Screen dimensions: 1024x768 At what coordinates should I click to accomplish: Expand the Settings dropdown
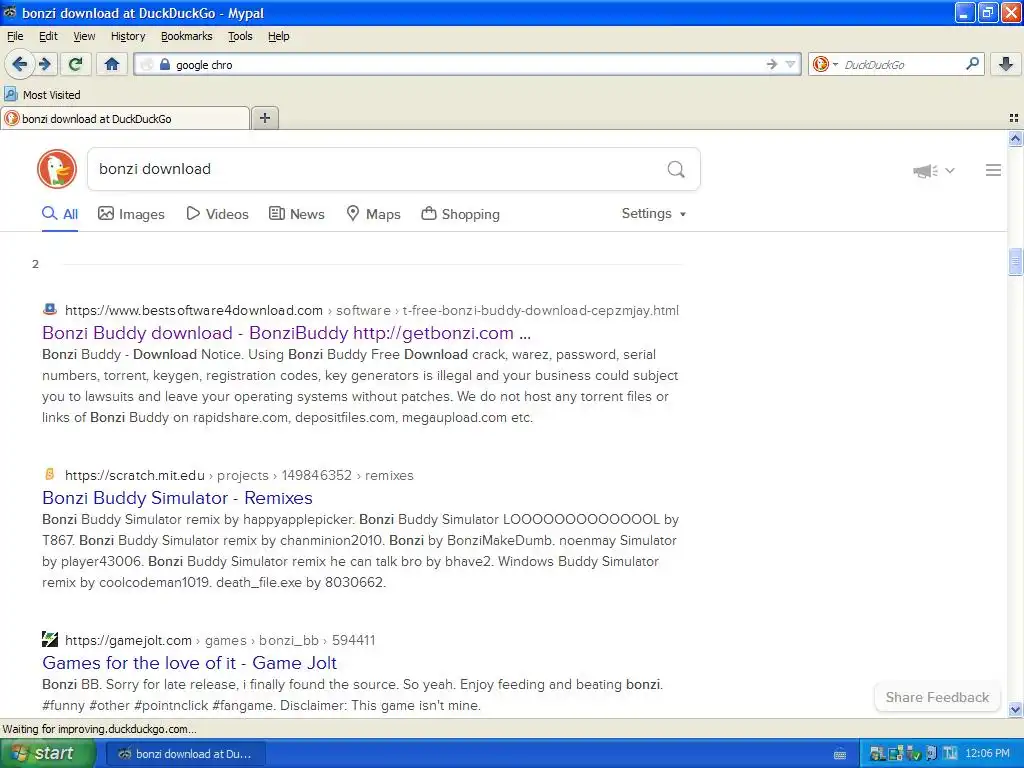(654, 214)
